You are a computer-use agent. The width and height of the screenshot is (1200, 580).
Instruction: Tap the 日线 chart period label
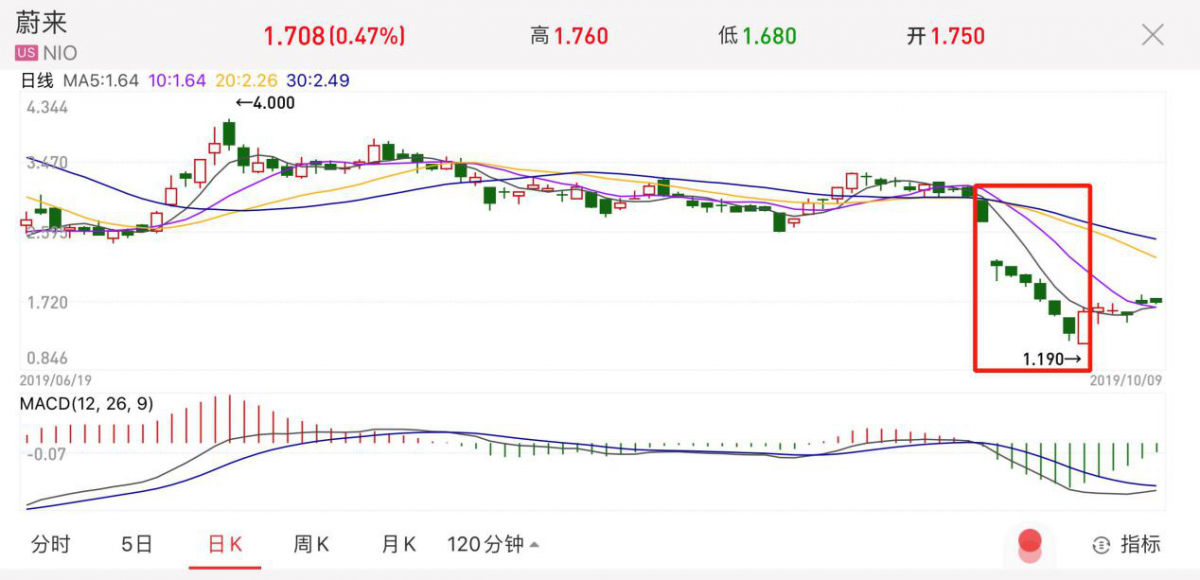point(37,81)
